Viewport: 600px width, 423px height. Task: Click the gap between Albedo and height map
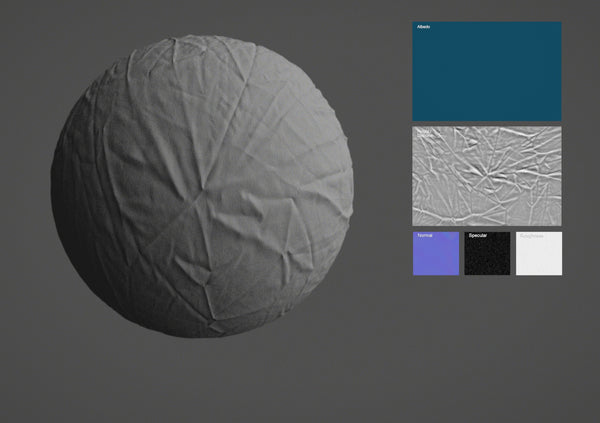[487, 123]
